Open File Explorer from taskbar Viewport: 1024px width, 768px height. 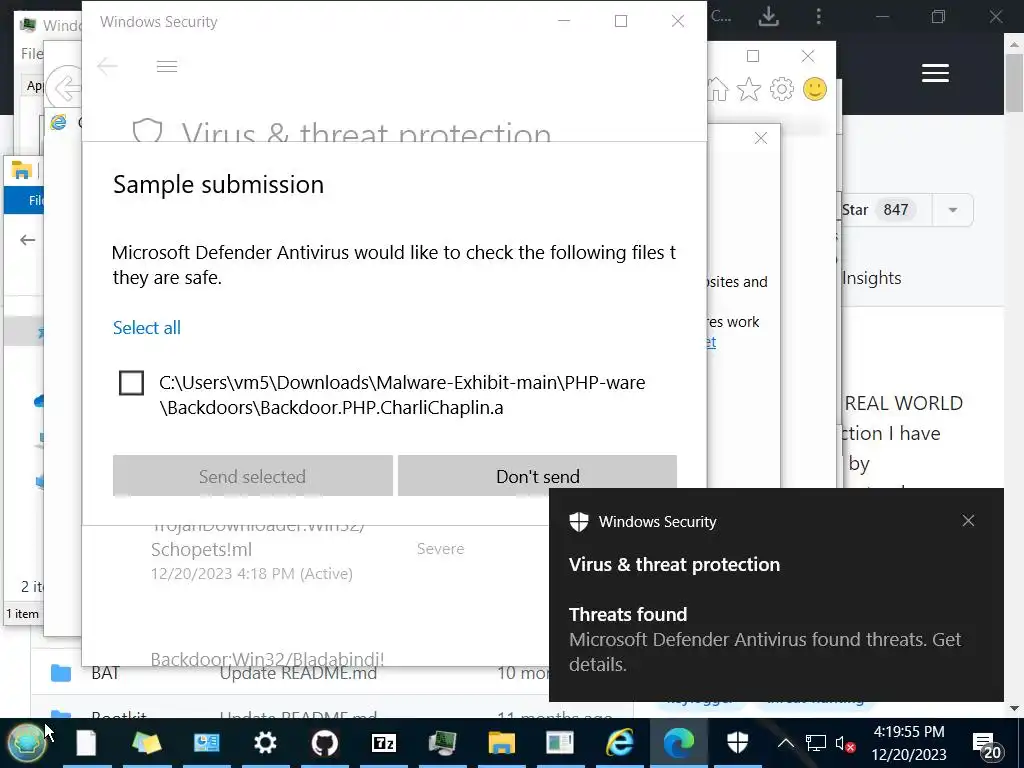point(502,743)
